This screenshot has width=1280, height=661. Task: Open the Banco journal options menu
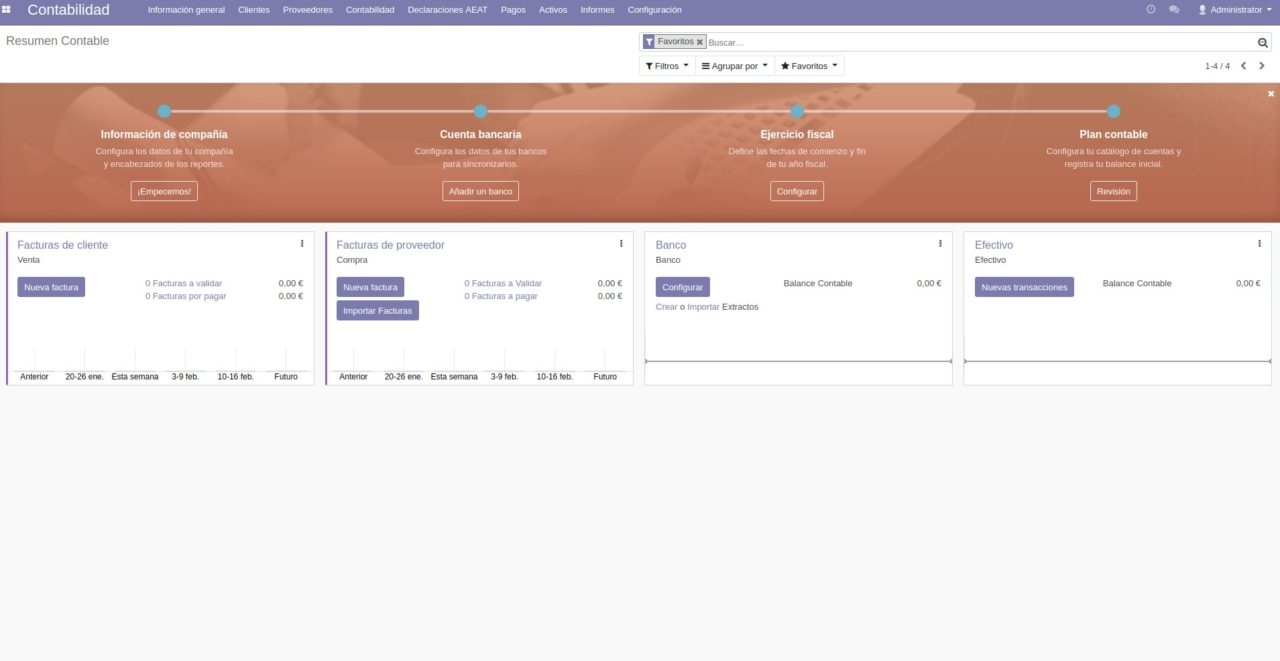point(940,243)
